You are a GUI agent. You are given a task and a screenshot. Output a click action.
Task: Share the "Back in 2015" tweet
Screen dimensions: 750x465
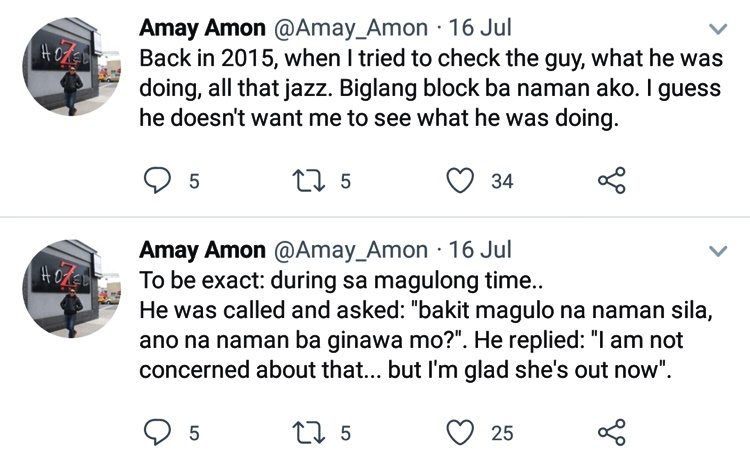[610, 181]
